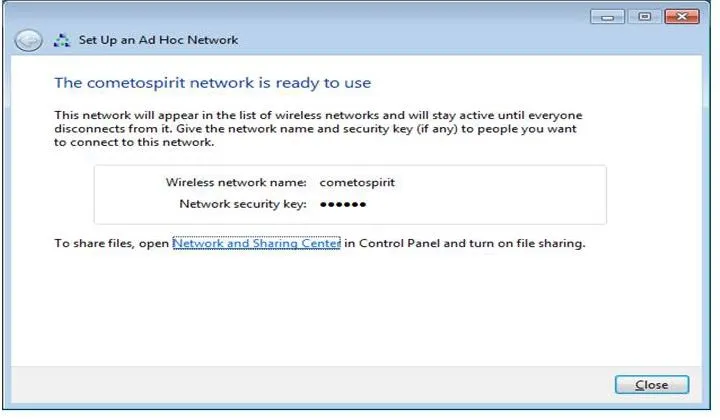Select the cometospirit network name value
Image resolution: width=720 pixels, height=420 pixels.
click(x=357, y=182)
